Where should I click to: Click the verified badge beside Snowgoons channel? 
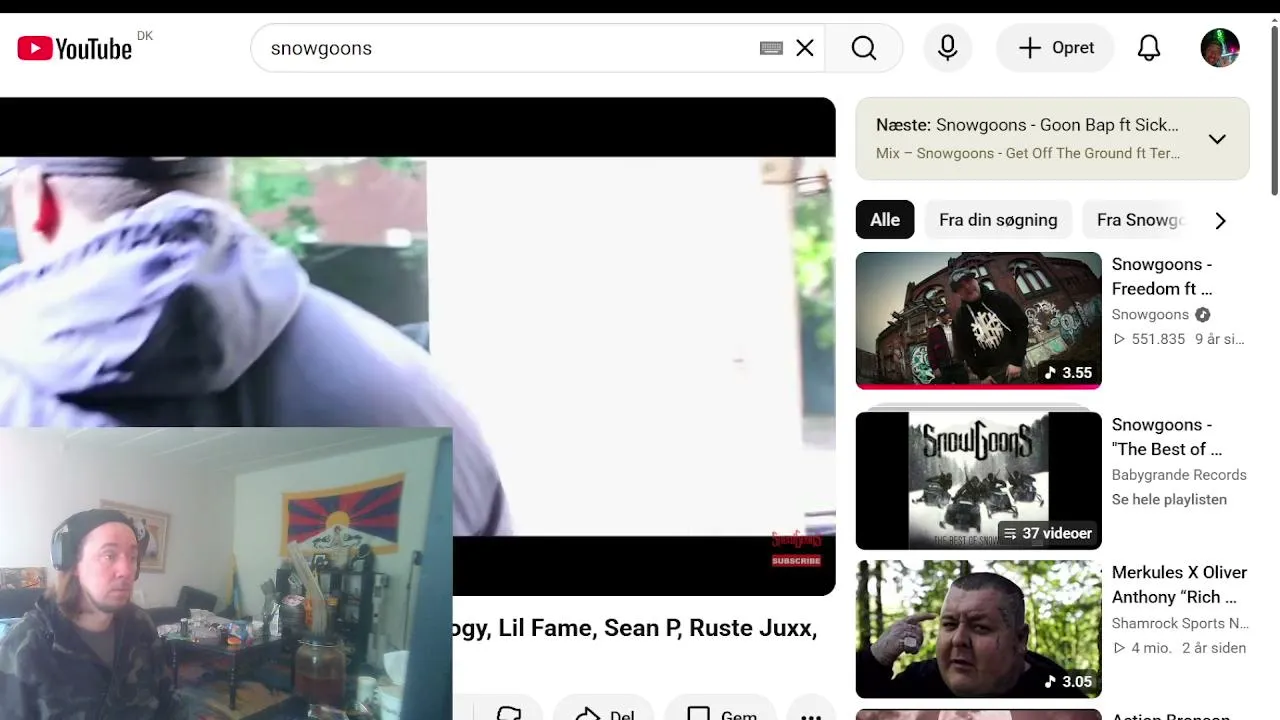(1203, 314)
